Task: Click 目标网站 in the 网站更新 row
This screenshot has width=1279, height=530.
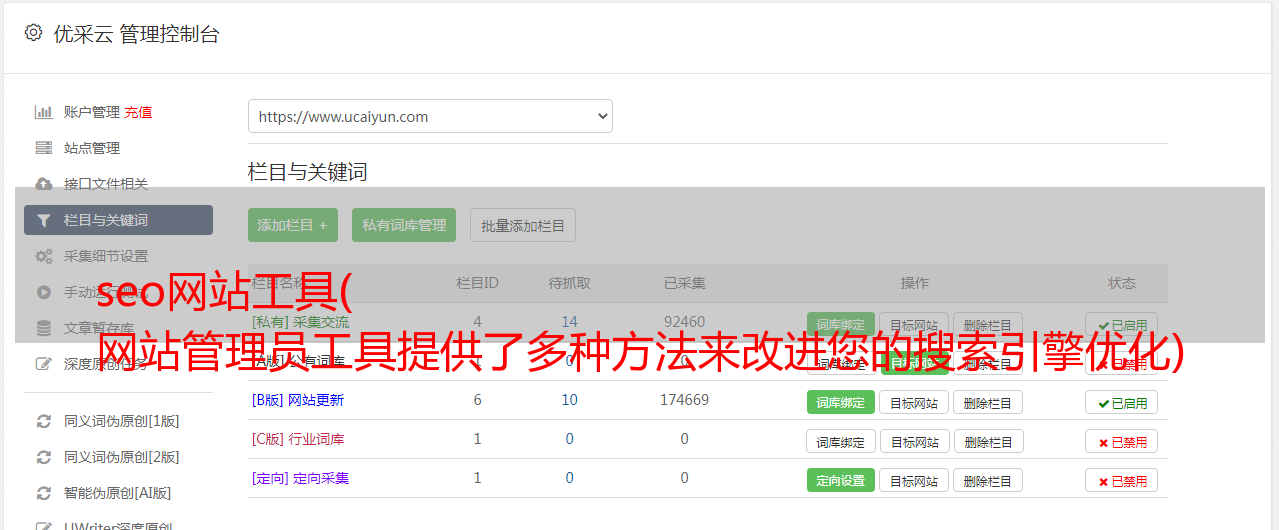Action: point(914,402)
